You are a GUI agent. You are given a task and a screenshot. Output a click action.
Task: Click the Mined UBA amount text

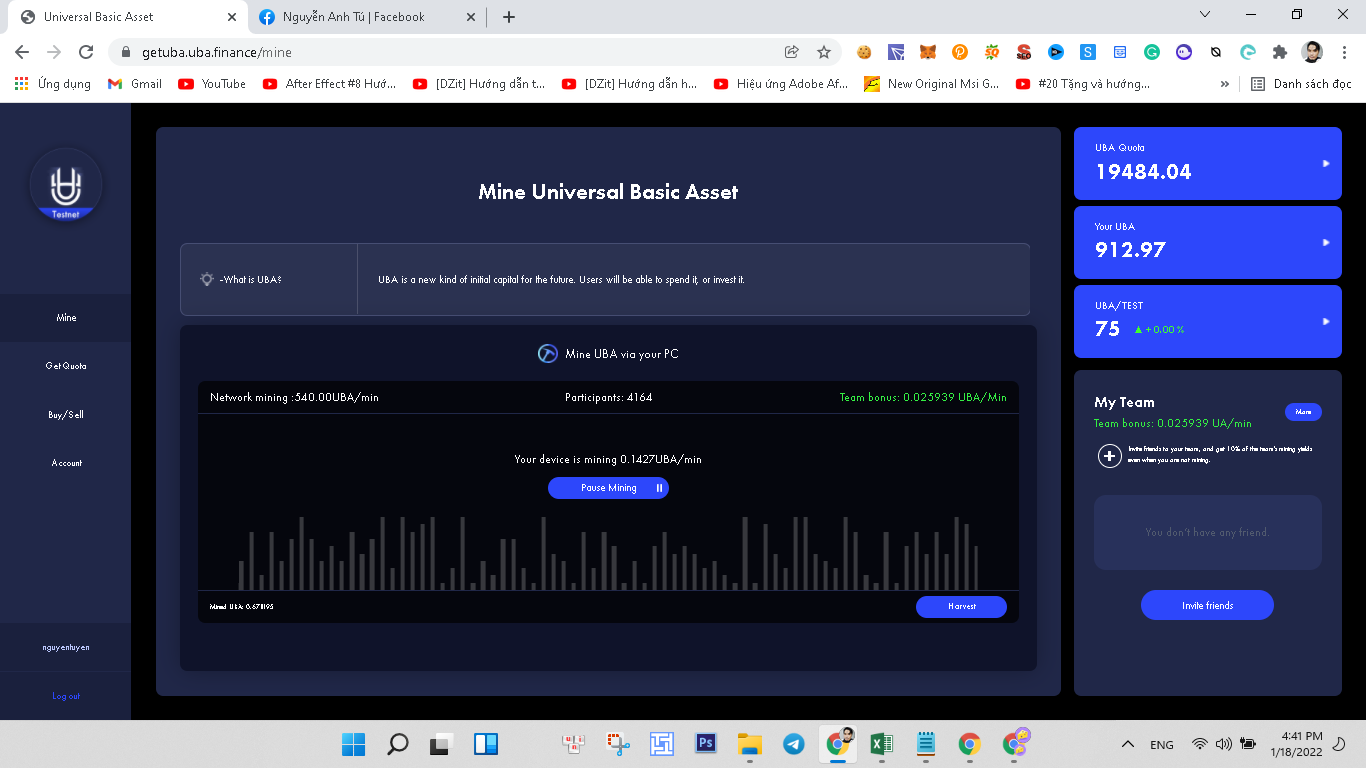241,607
